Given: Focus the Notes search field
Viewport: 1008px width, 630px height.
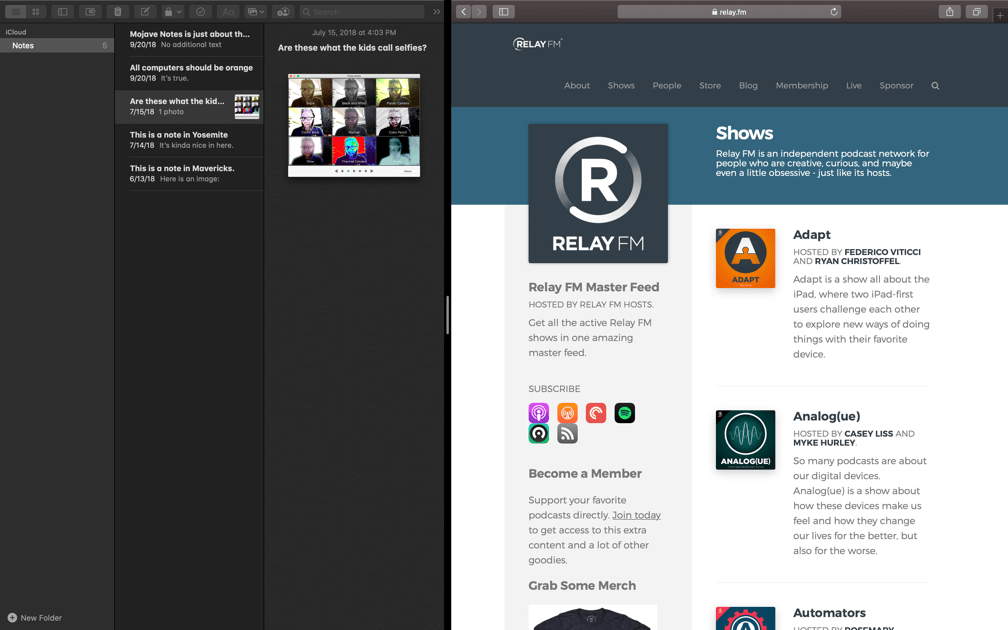Looking at the screenshot, I should point(362,12).
